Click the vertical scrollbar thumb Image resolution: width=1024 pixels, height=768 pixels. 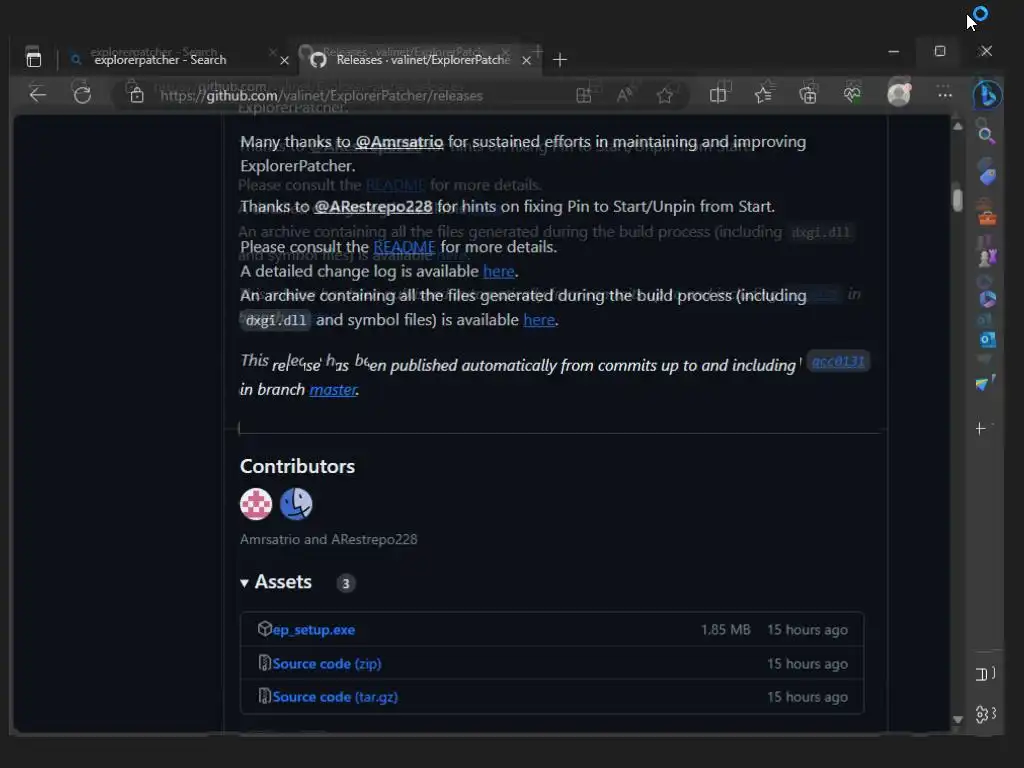click(x=957, y=200)
